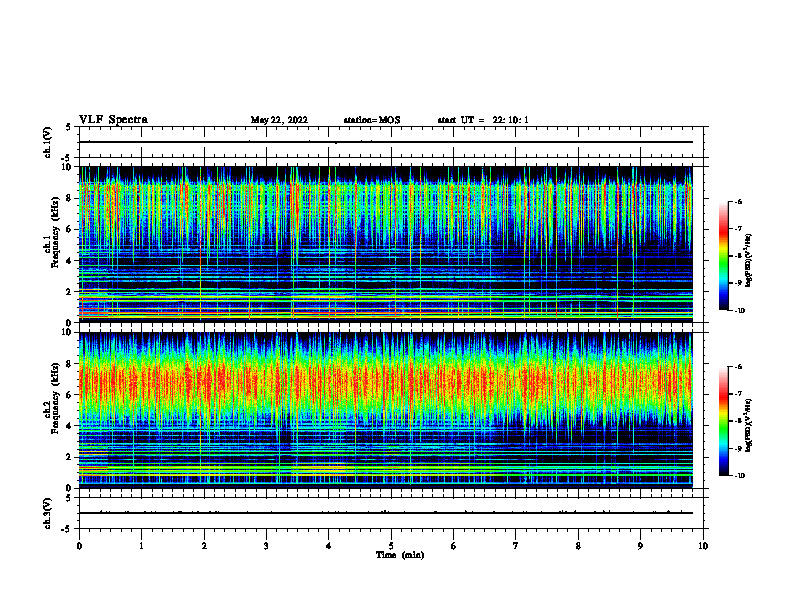
Task: Click the ch.1 Frequency (kHz) axis label
Action: coord(51,230)
